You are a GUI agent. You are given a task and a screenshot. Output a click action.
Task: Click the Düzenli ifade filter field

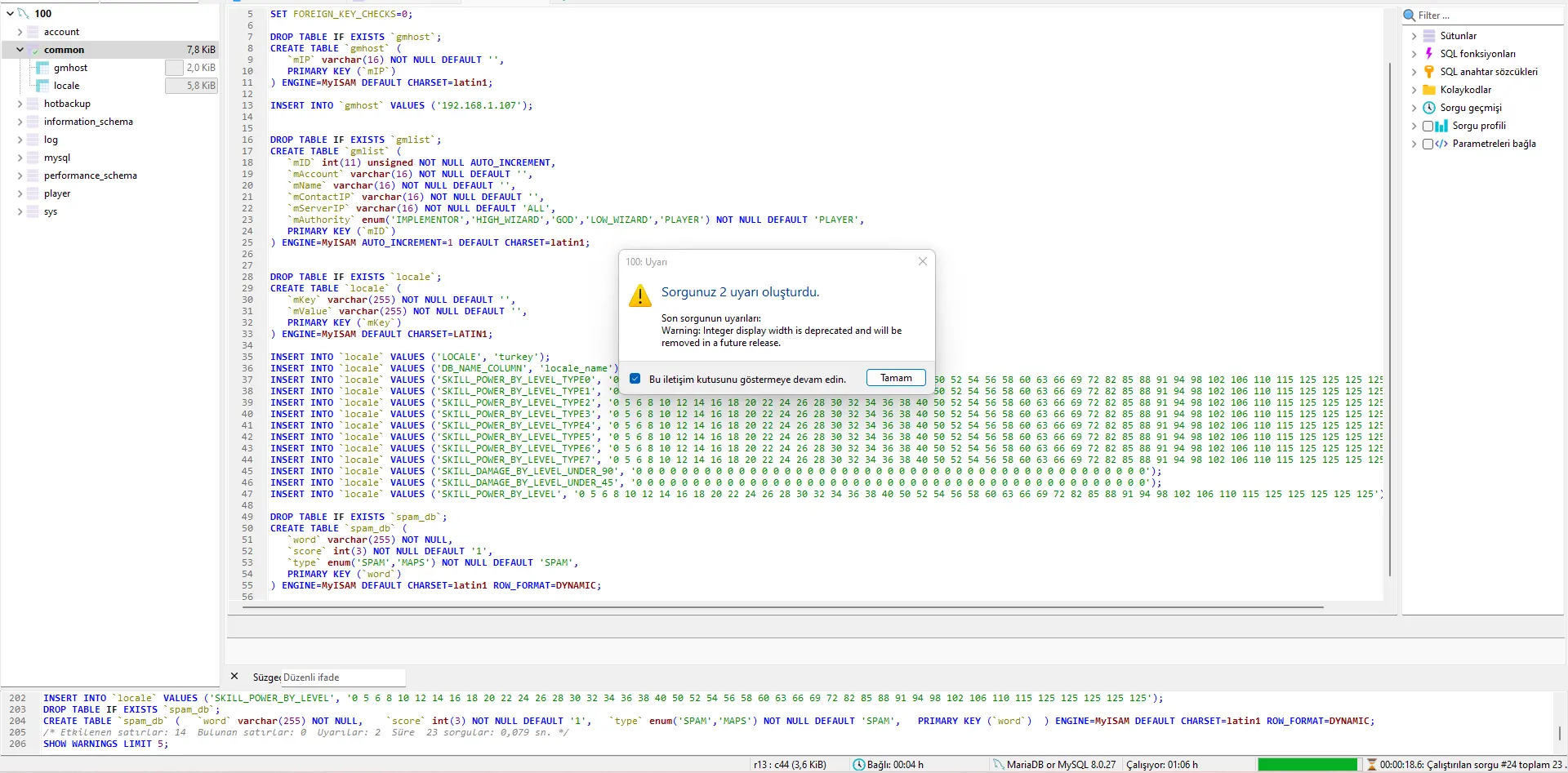click(343, 677)
